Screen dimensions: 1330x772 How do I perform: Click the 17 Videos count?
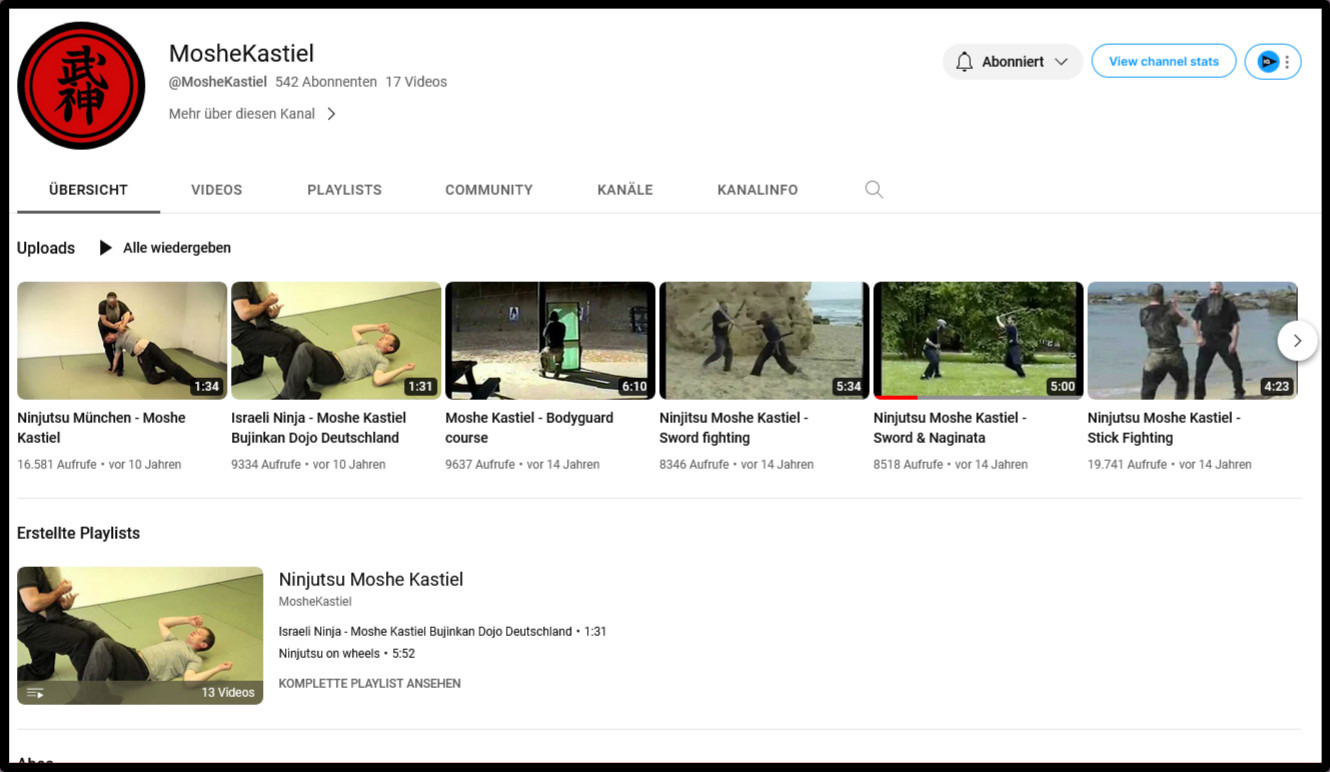click(x=416, y=82)
